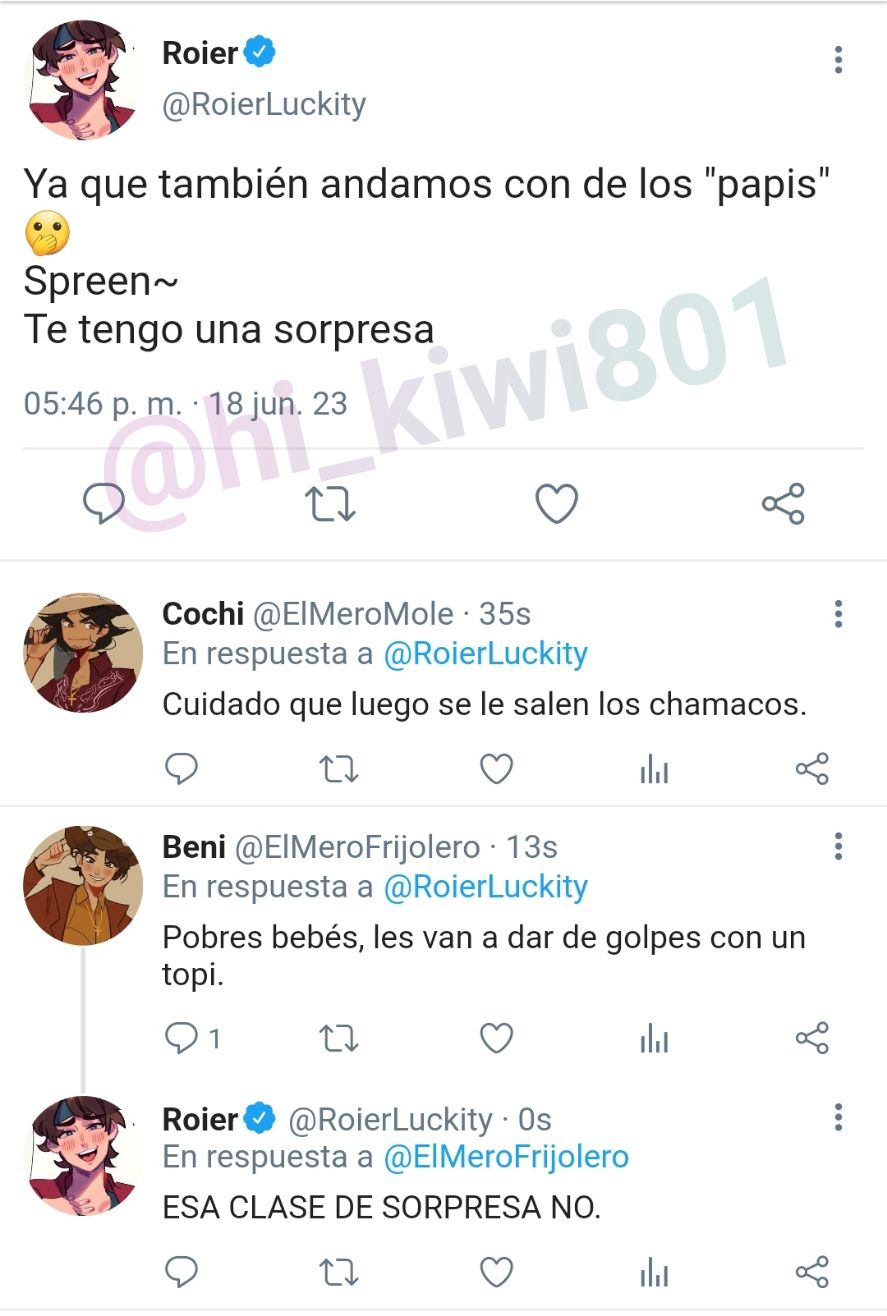Share the main Roier tweet
This screenshot has height=1316, width=887.
click(783, 503)
